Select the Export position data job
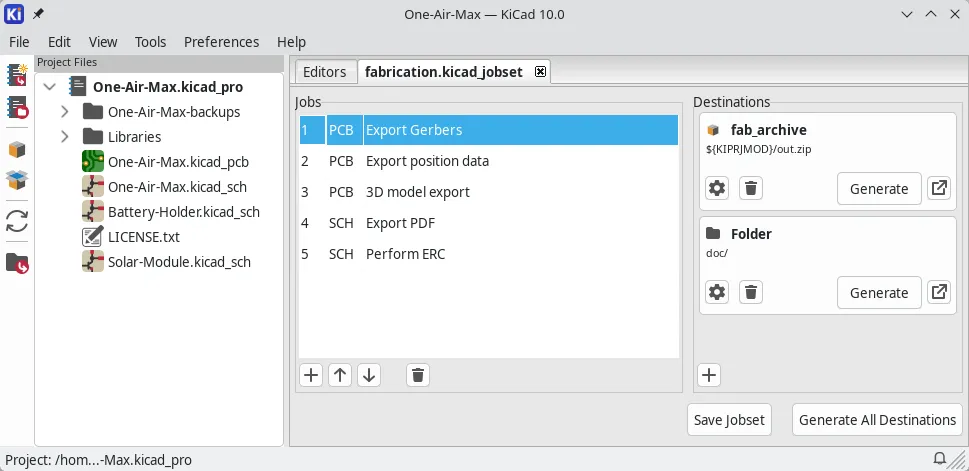The image size is (969, 471). click(x=489, y=161)
